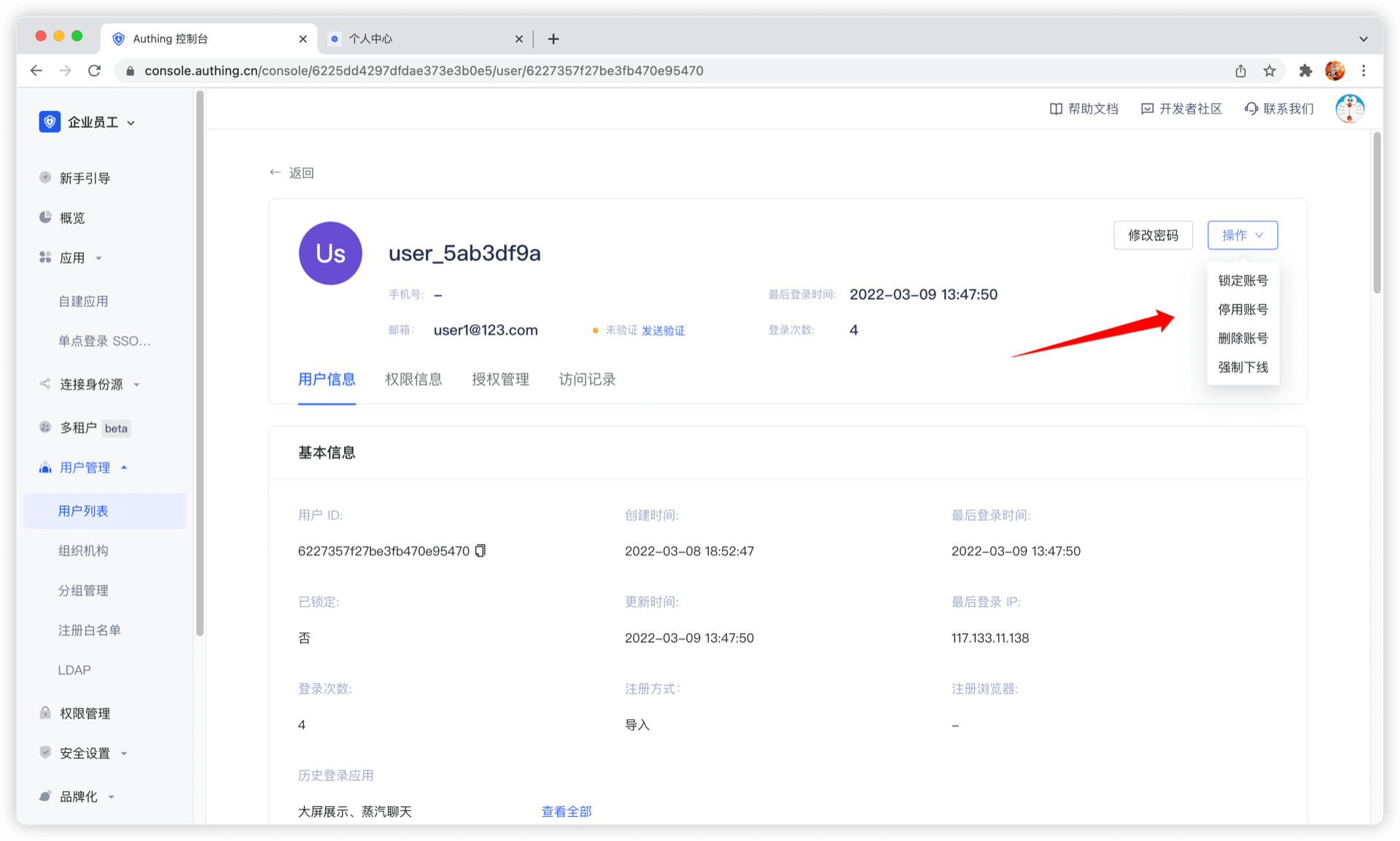Click the 发送验证 link
This screenshot has width=1400, height=841.
(663, 330)
